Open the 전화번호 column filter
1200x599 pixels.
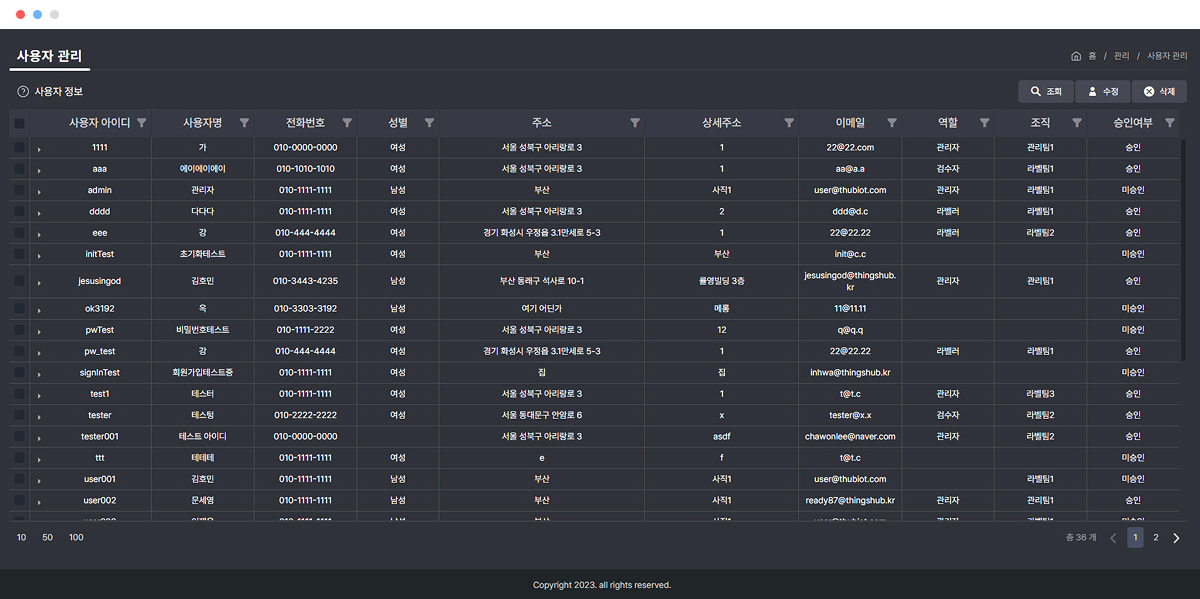click(x=347, y=123)
